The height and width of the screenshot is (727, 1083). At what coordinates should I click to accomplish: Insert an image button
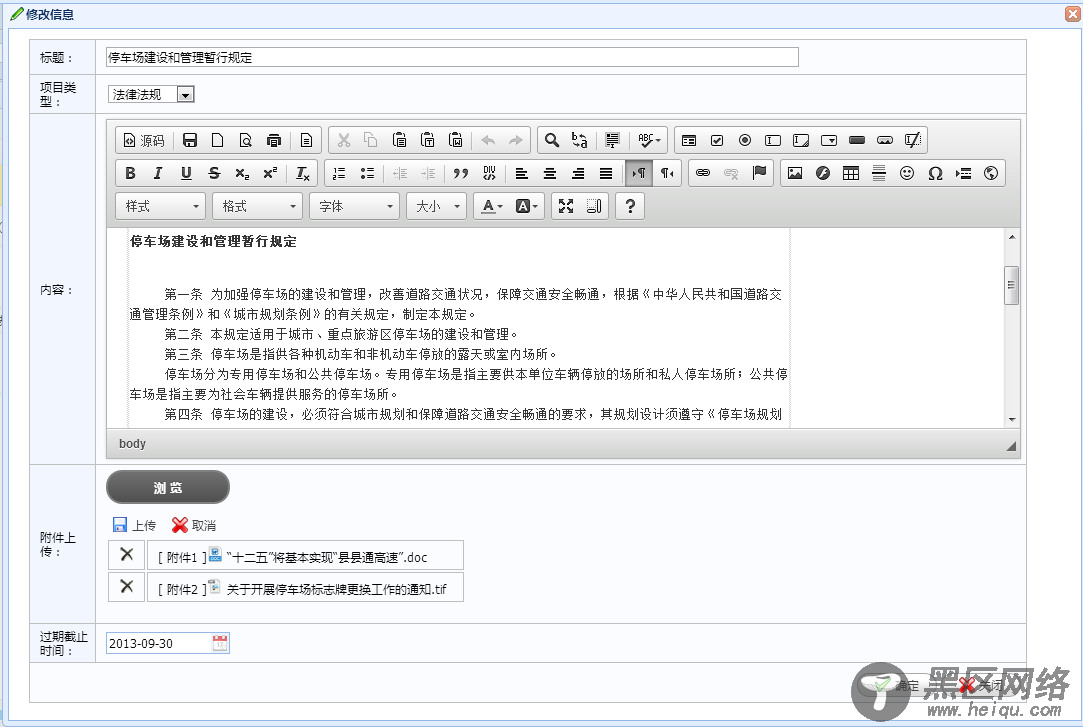(885, 140)
